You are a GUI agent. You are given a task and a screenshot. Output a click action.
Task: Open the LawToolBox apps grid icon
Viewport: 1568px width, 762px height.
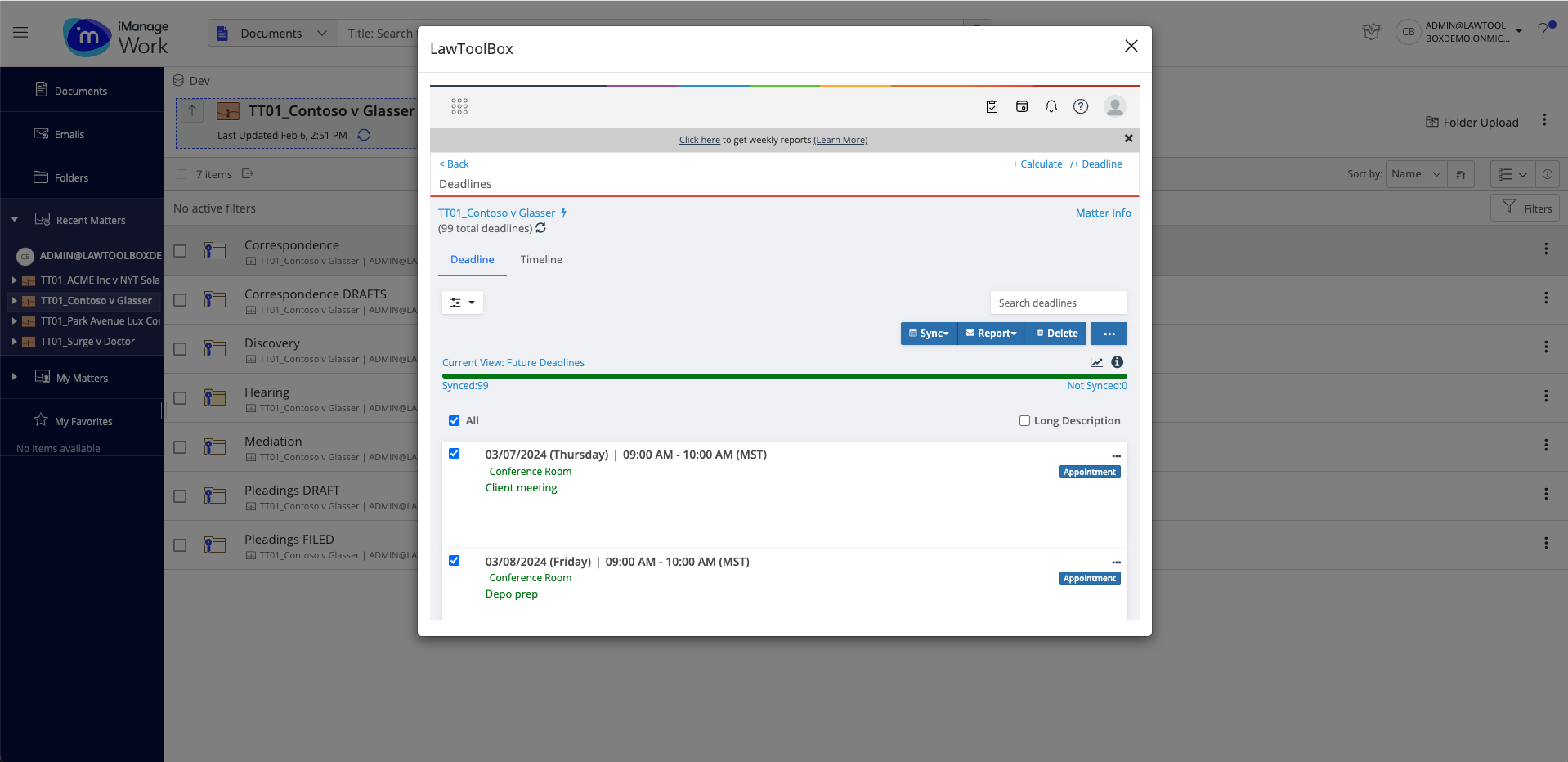click(x=459, y=106)
